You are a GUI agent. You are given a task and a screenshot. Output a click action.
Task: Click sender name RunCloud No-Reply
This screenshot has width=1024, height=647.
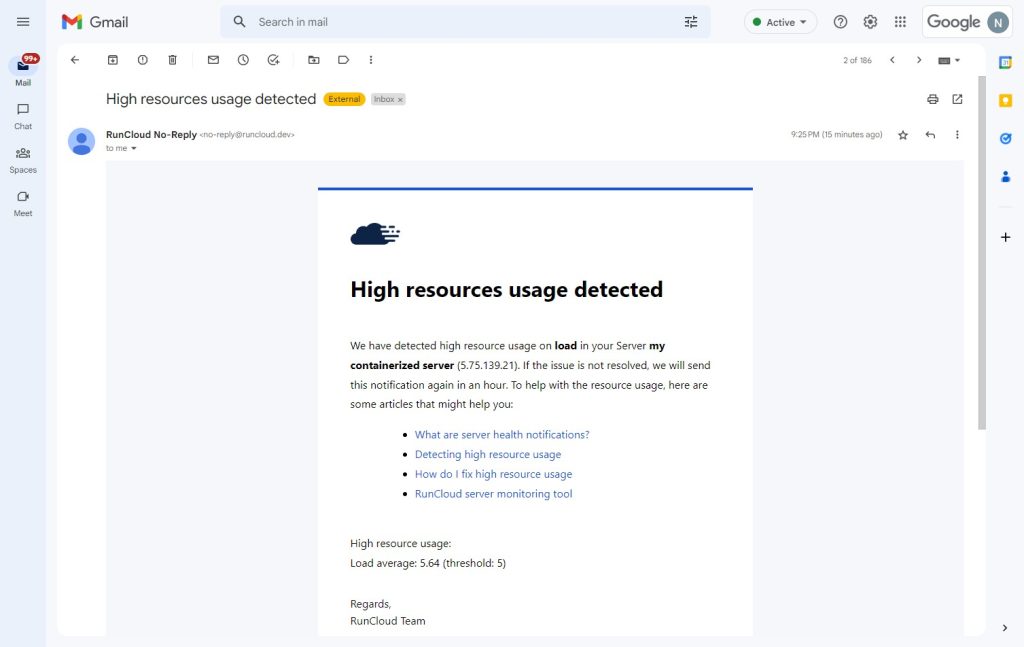(x=152, y=134)
